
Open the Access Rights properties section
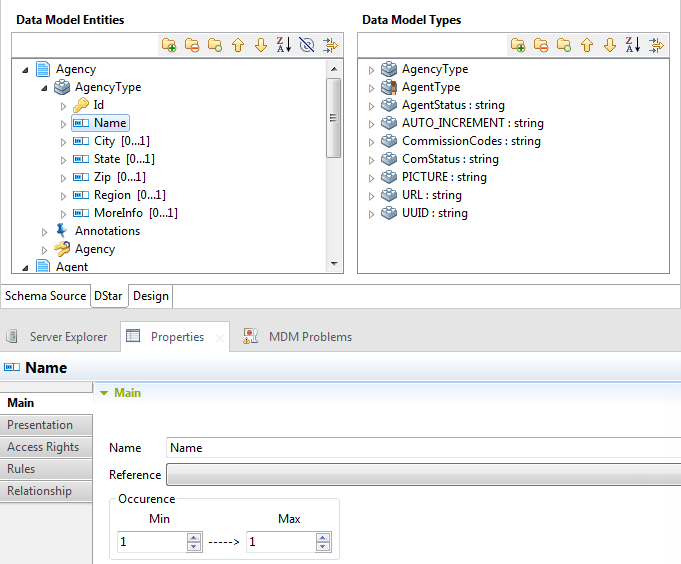point(43,447)
